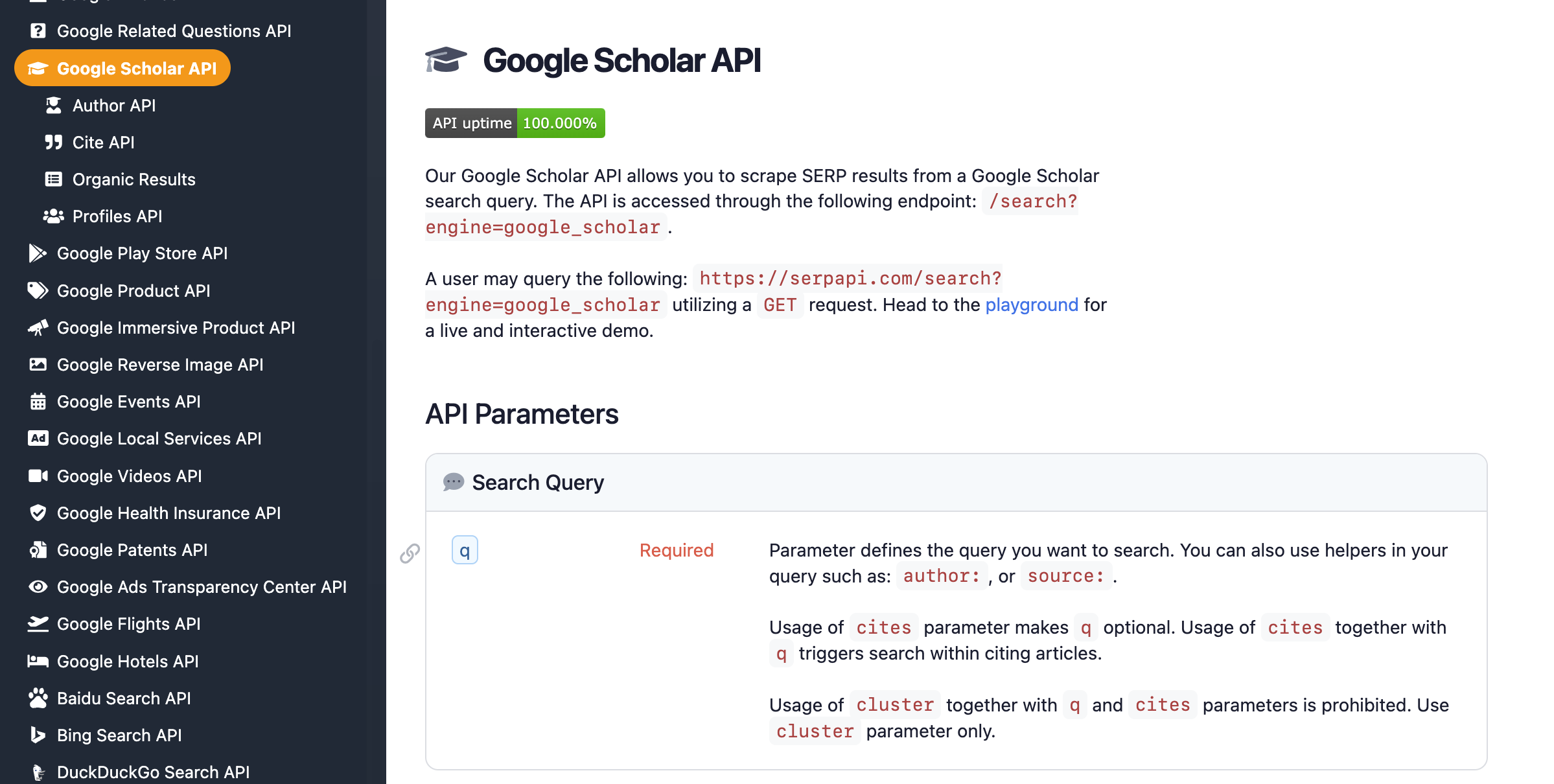Select the Google Patents API icon
Image resolution: width=1554 pixels, height=784 pixels.
38,549
